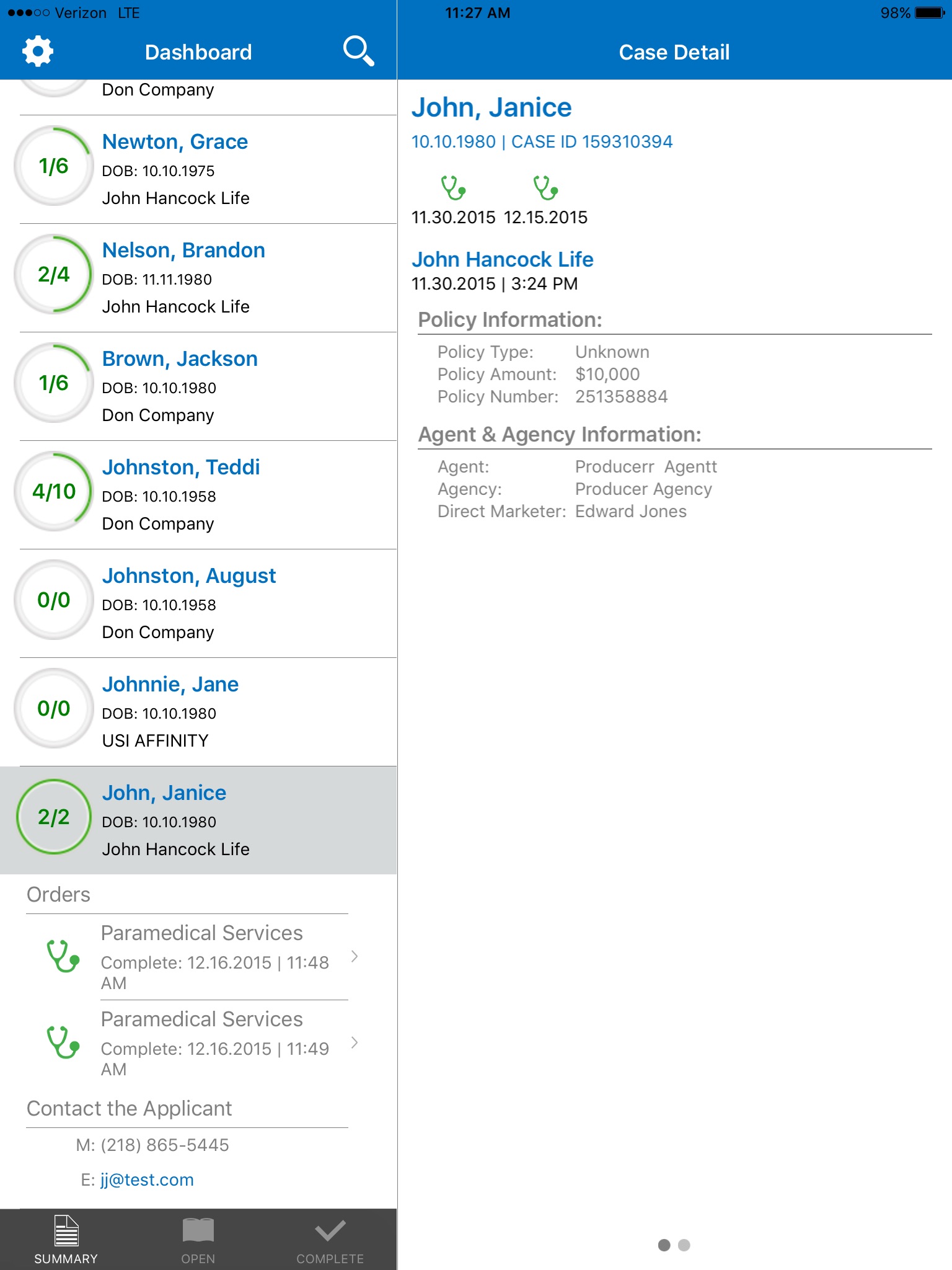Tap Newton, Grace 1/6 progress circle
Image resolution: width=952 pixels, height=1270 pixels.
54,166
